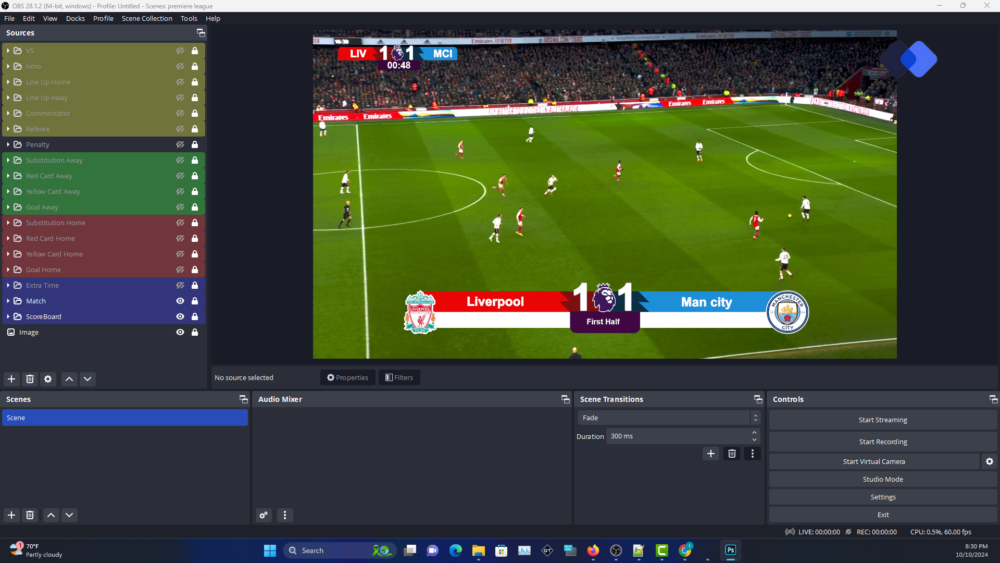Select the Scene entry in Scenes list
1000x563 pixels.
[x=125, y=418]
